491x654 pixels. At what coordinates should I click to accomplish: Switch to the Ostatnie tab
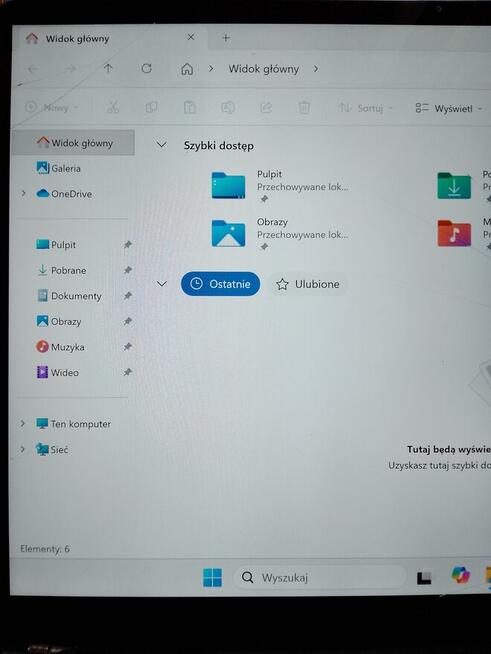click(220, 284)
